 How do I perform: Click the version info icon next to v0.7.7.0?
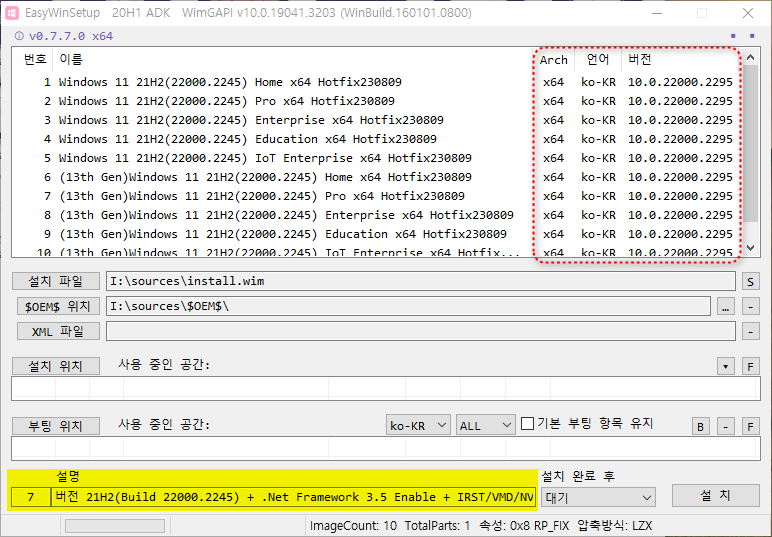tap(19, 36)
